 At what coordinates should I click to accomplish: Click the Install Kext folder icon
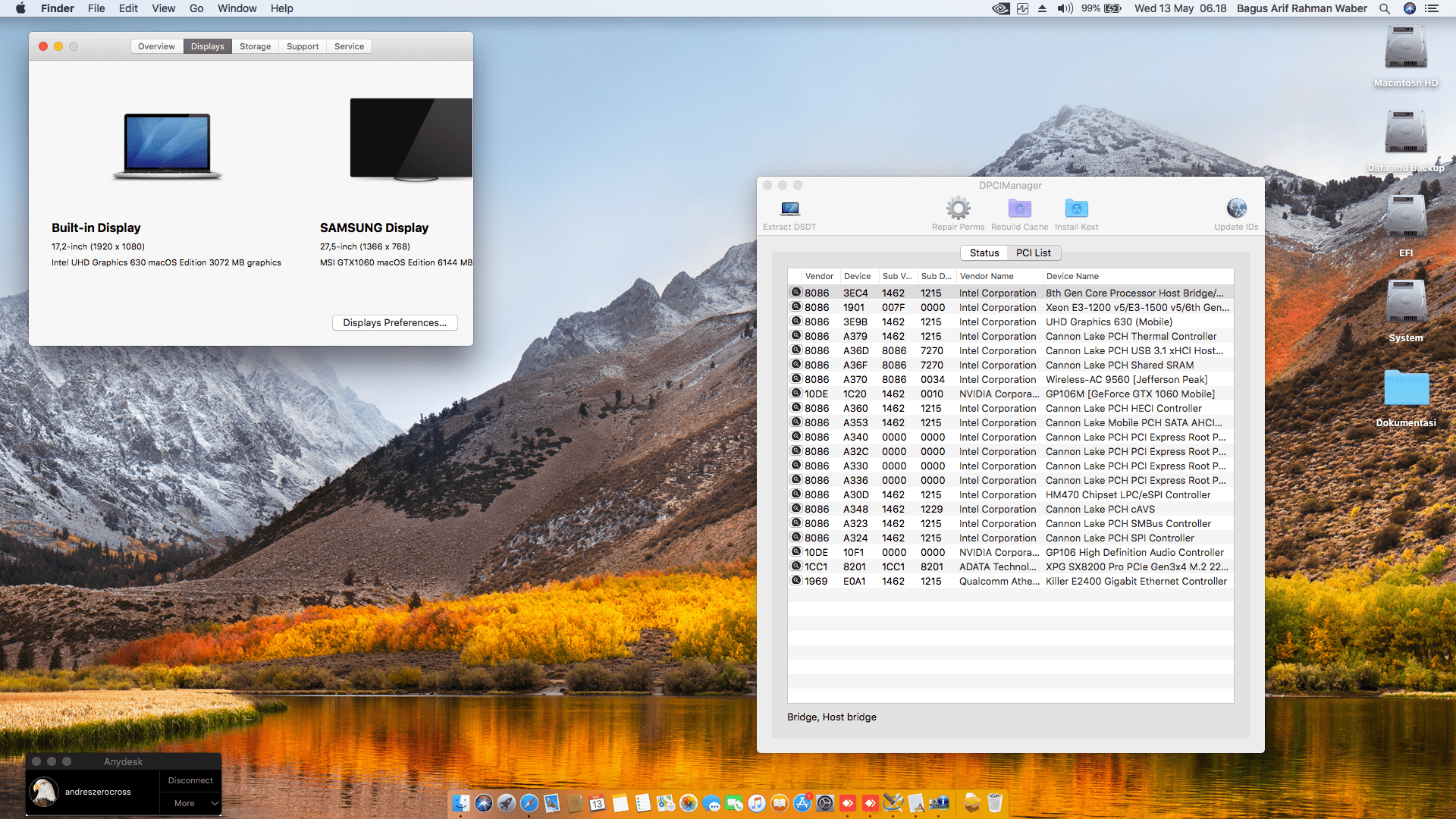[x=1077, y=209]
